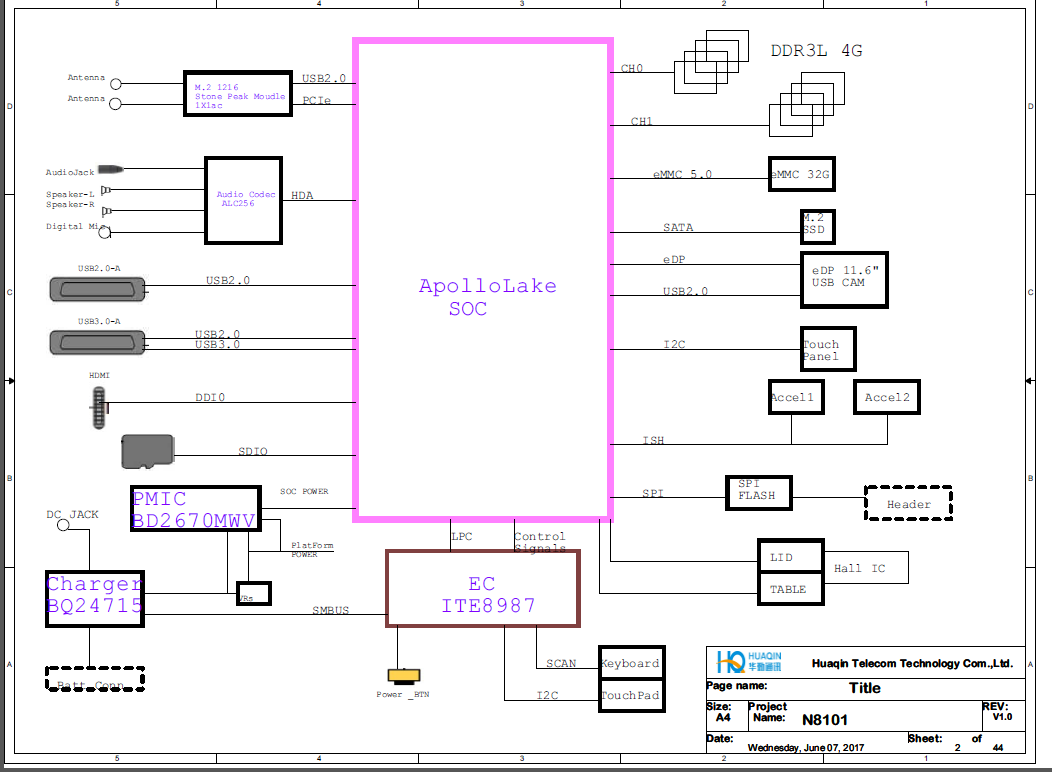Viewport: 1052px width, 772px height.
Task: Click the USB2.0-A connector symbol
Action: coord(98,289)
